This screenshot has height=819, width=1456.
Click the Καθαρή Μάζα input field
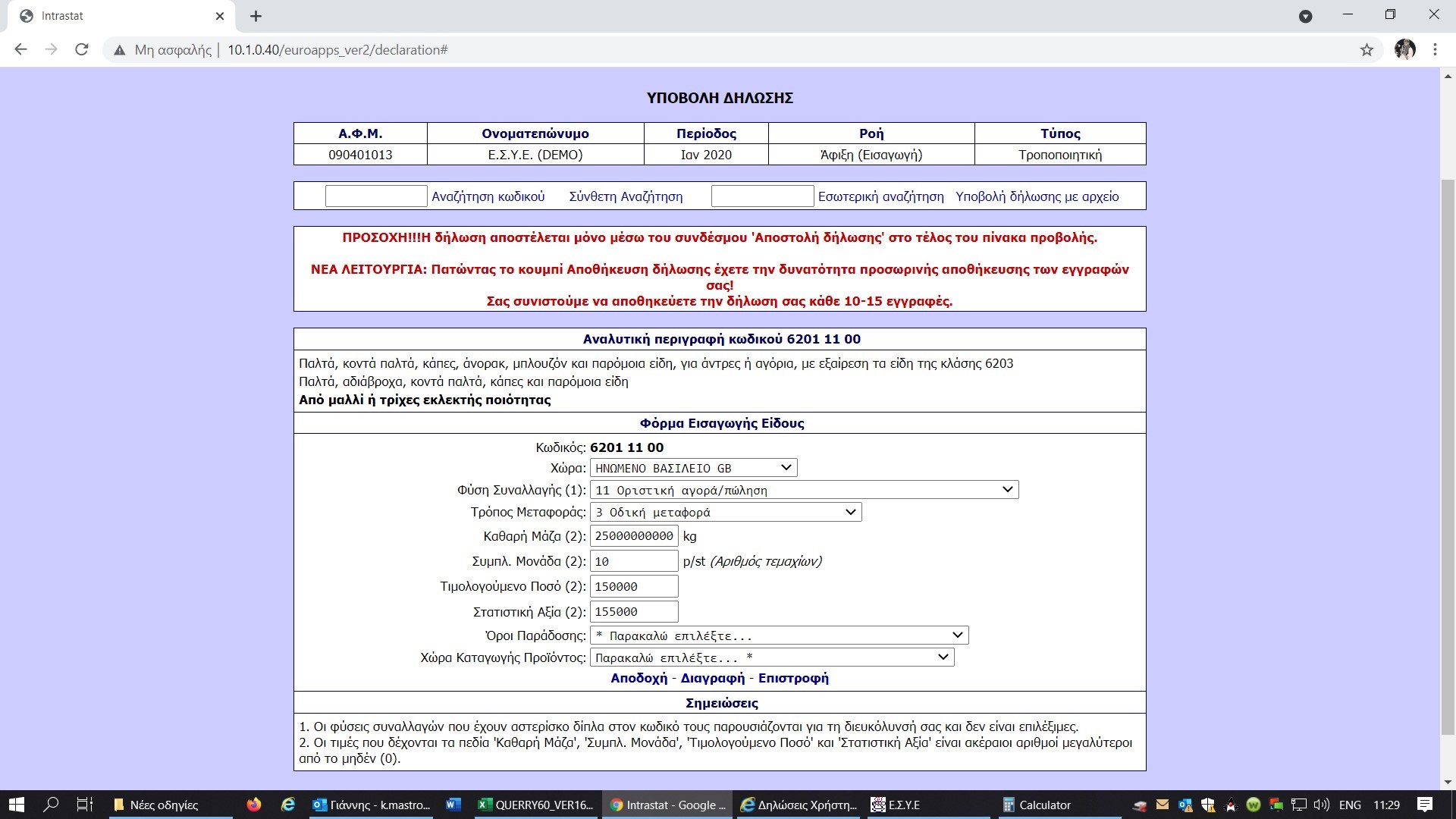(x=633, y=536)
